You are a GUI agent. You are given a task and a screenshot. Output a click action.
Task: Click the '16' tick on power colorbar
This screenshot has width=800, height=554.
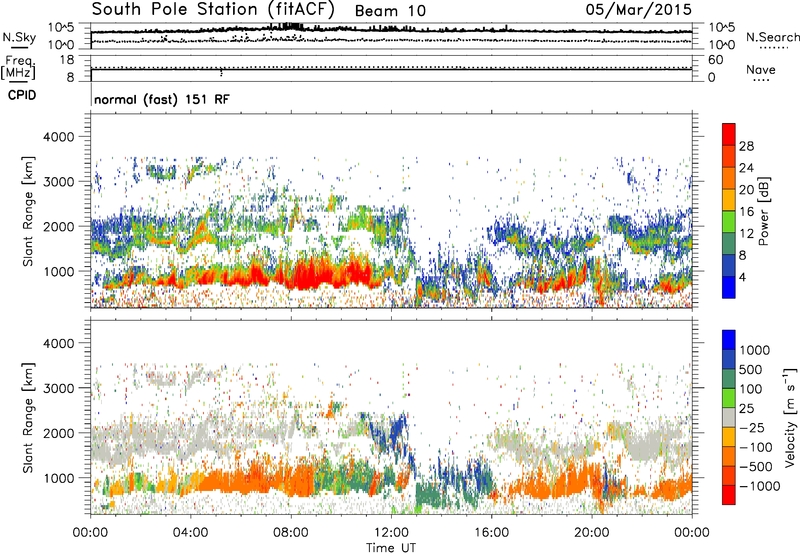click(x=746, y=212)
